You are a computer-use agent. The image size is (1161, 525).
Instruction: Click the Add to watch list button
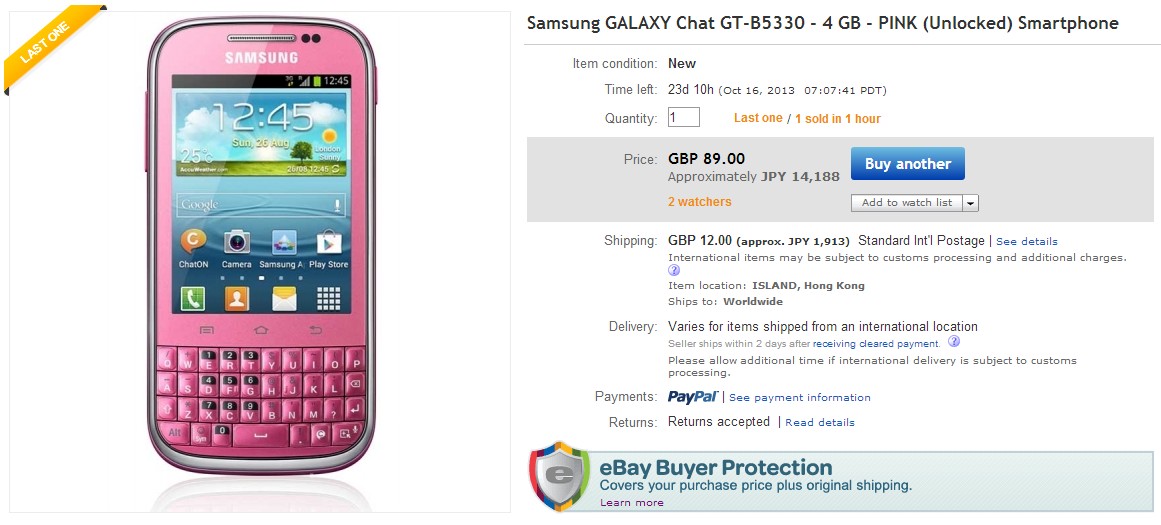tap(906, 203)
